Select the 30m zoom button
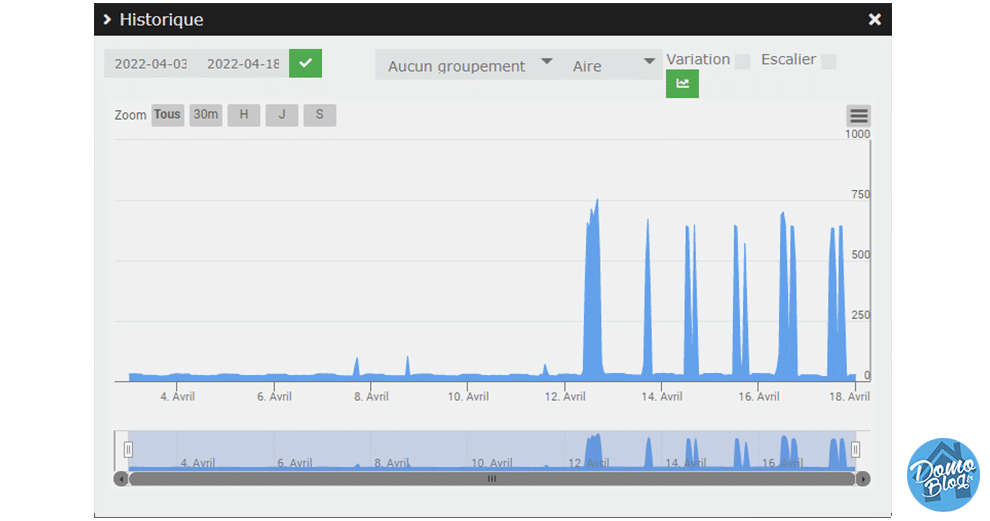Image resolution: width=990 pixels, height=521 pixels. pyautogui.click(x=206, y=115)
